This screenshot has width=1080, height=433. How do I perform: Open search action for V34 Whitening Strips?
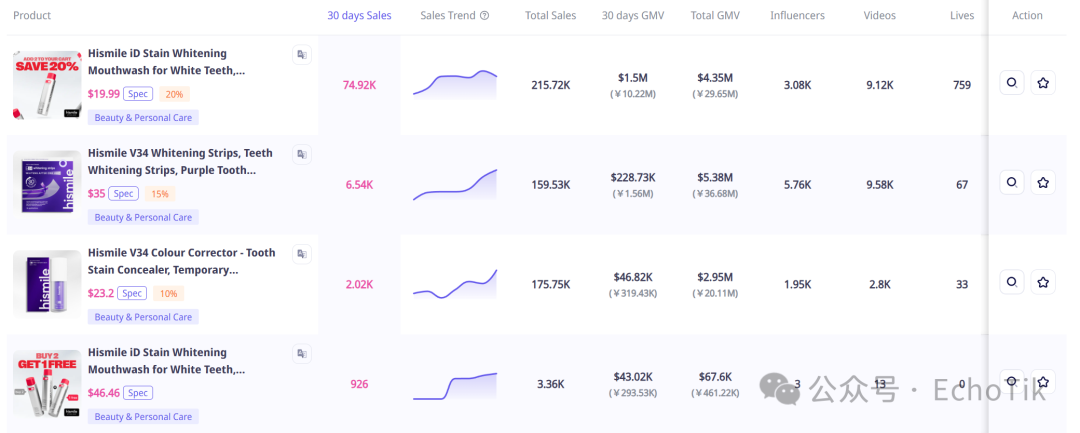pos(1012,182)
